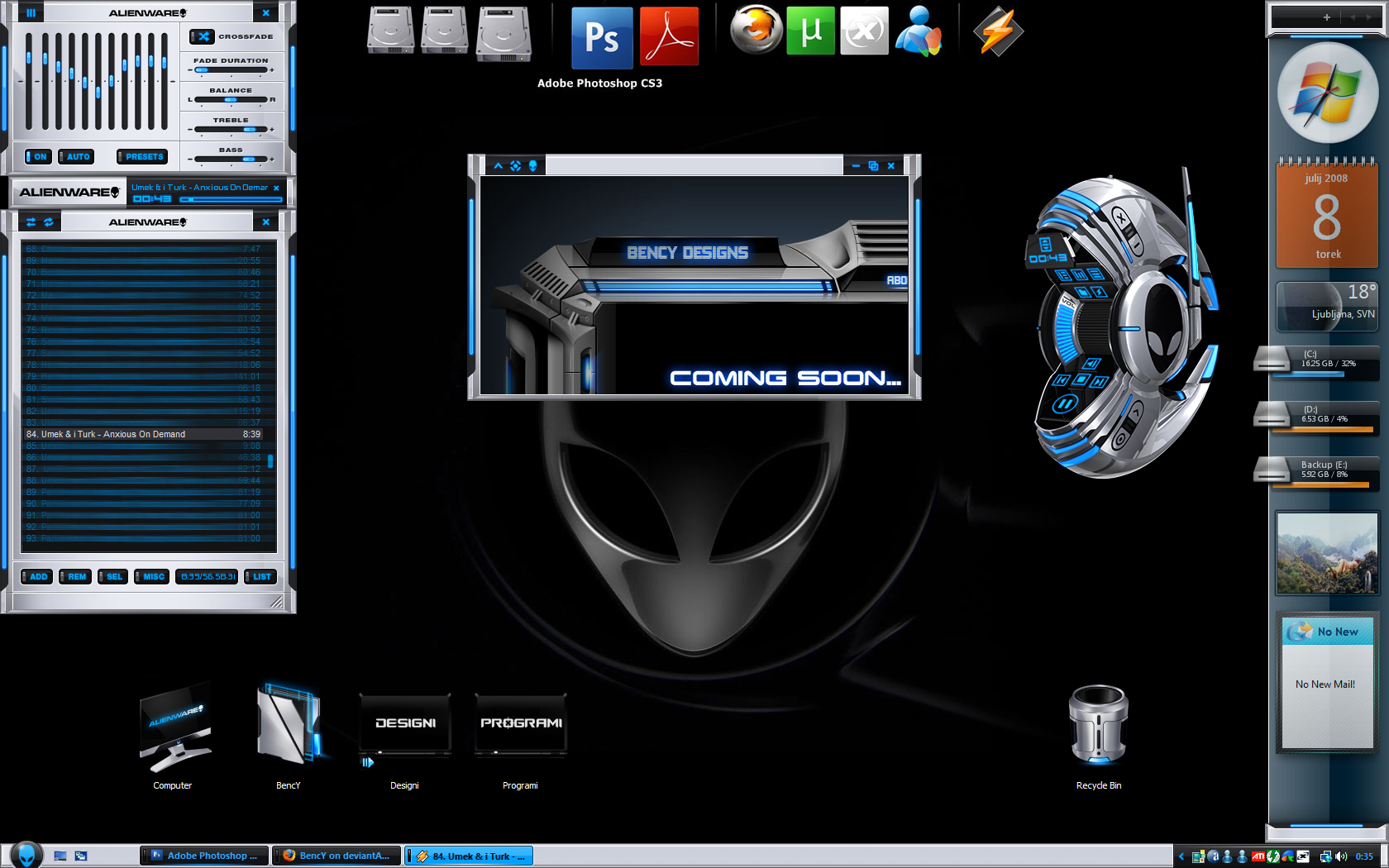Viewport: 1389px width, 868px height.
Task: Open the C: drive gadget entry
Action: click(1316, 362)
